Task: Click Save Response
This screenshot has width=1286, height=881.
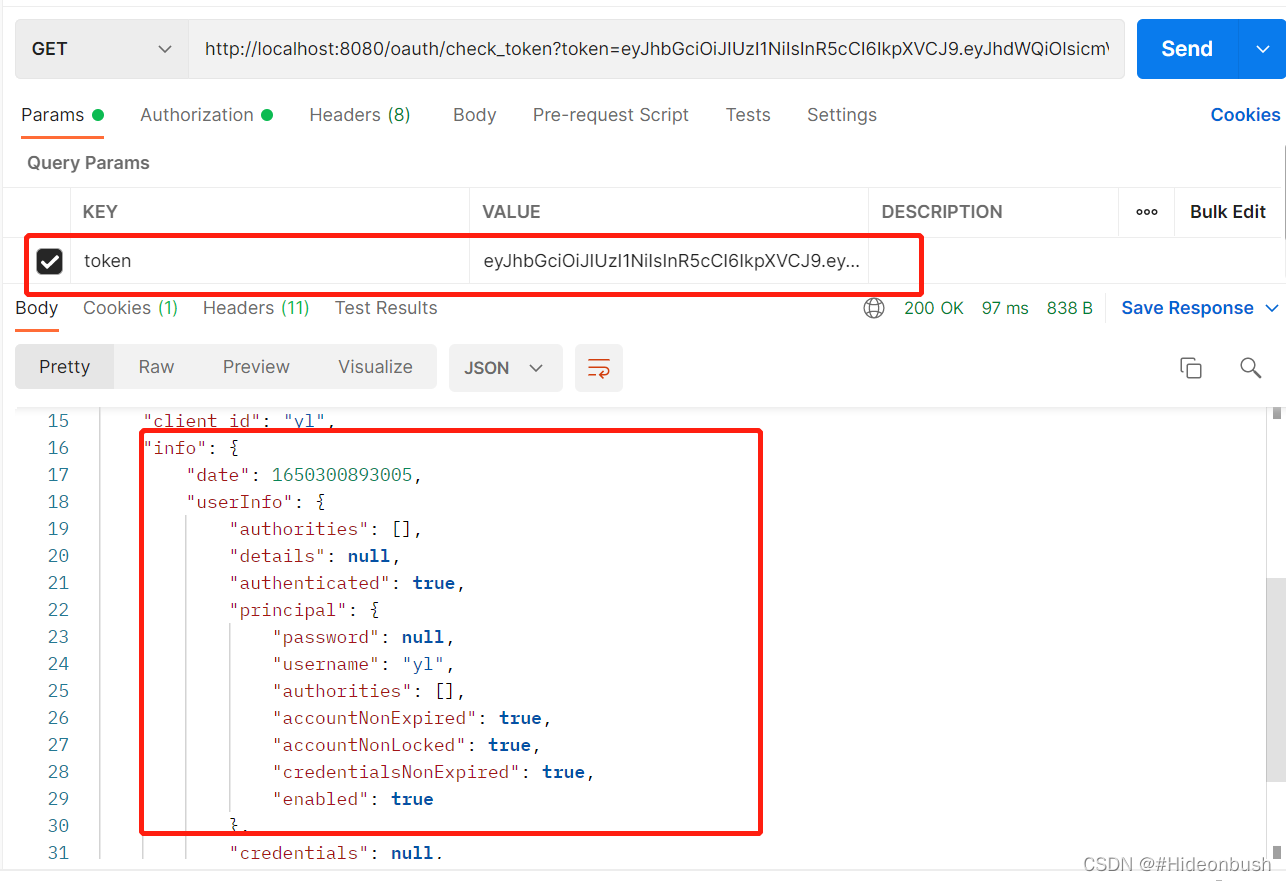Action: 1187,308
